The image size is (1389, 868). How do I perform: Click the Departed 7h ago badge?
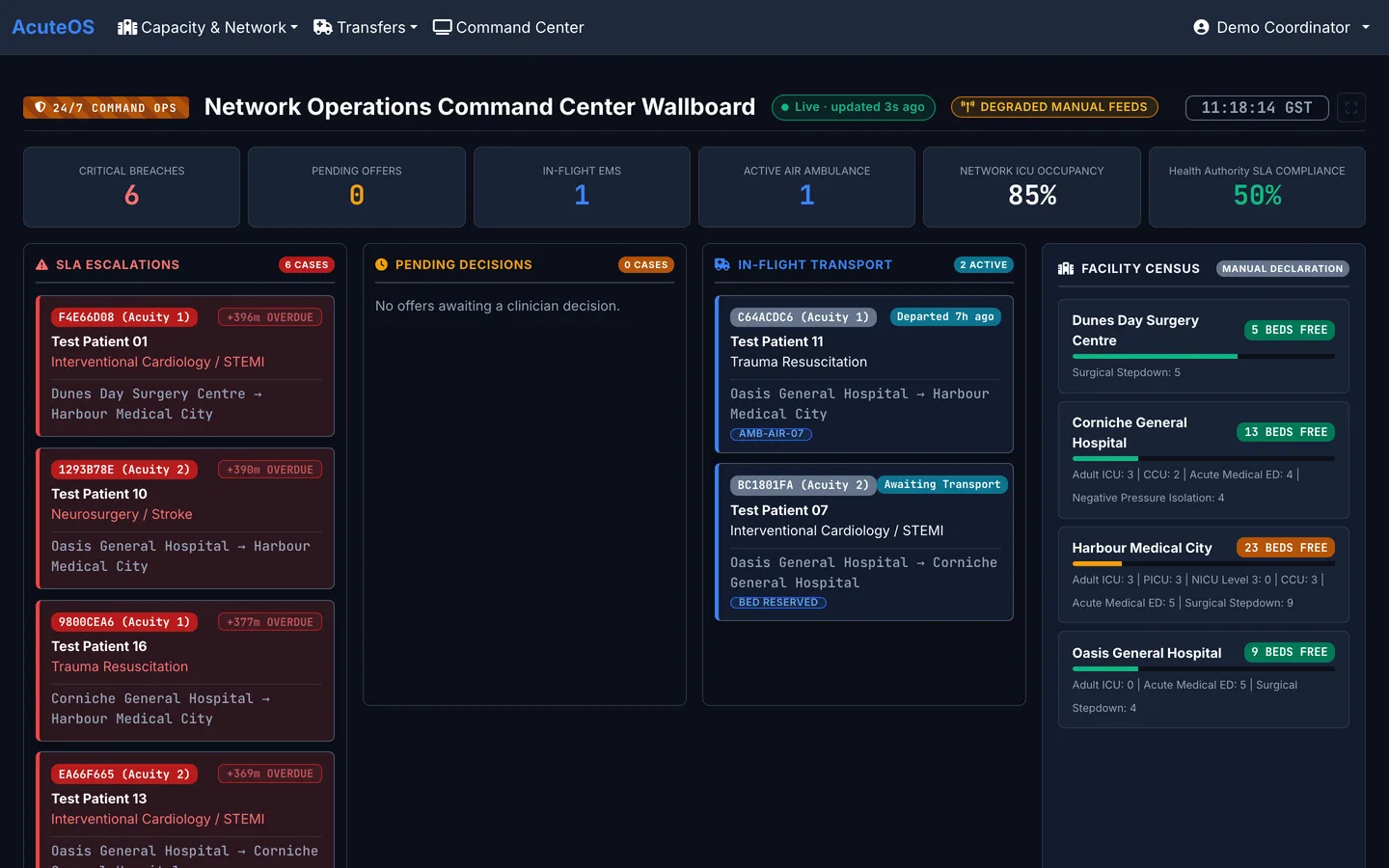(x=945, y=316)
